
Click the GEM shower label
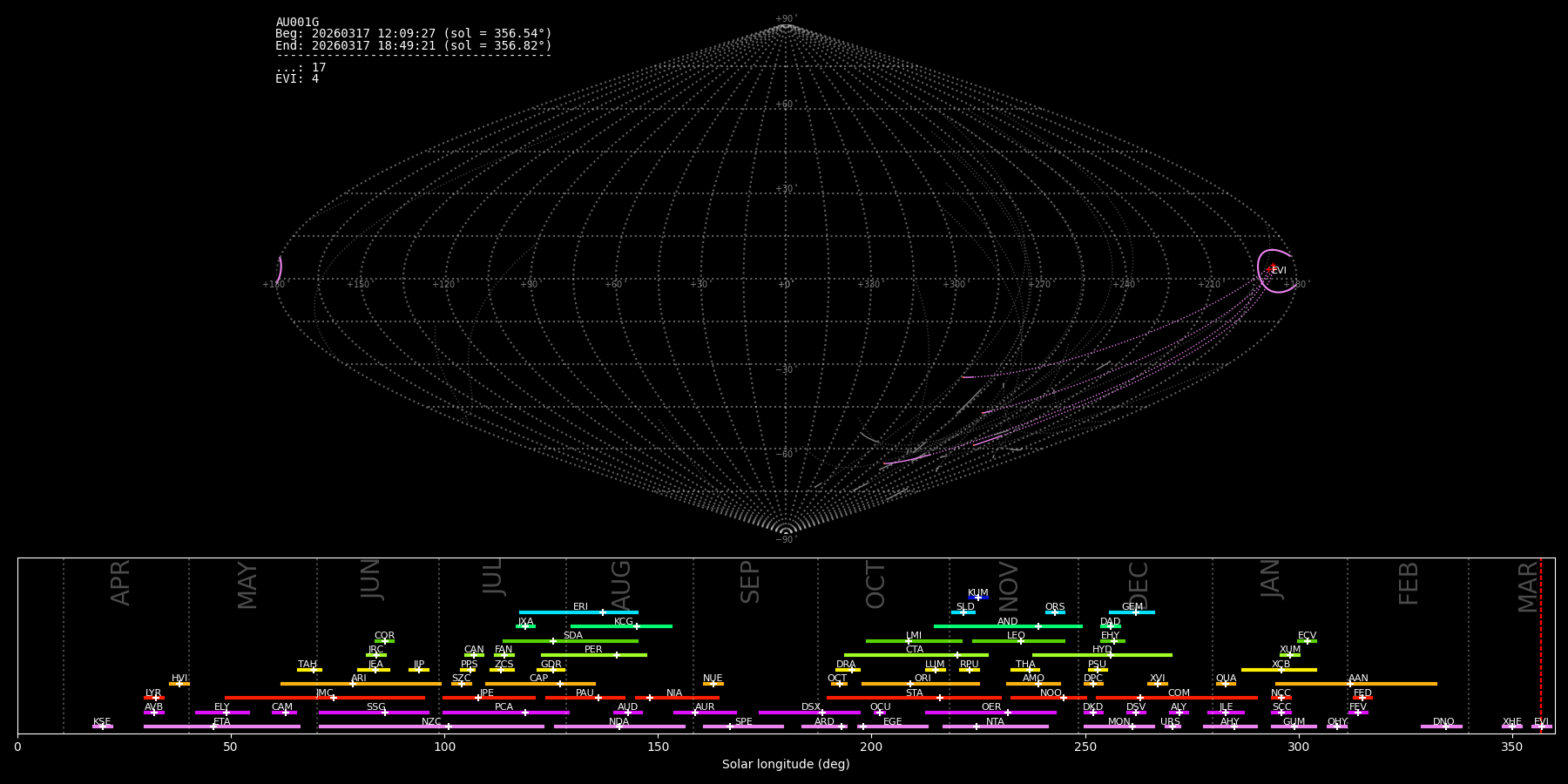pyautogui.click(x=1132, y=607)
